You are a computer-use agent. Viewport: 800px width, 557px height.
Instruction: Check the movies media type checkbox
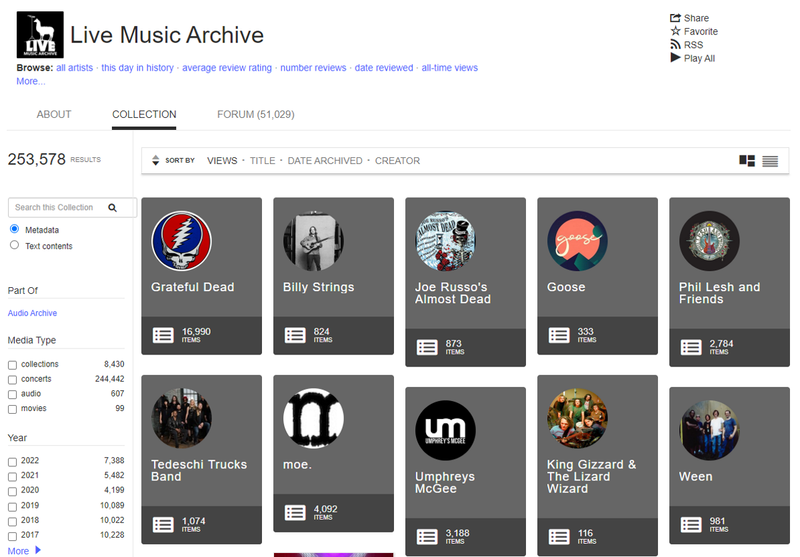[12, 410]
